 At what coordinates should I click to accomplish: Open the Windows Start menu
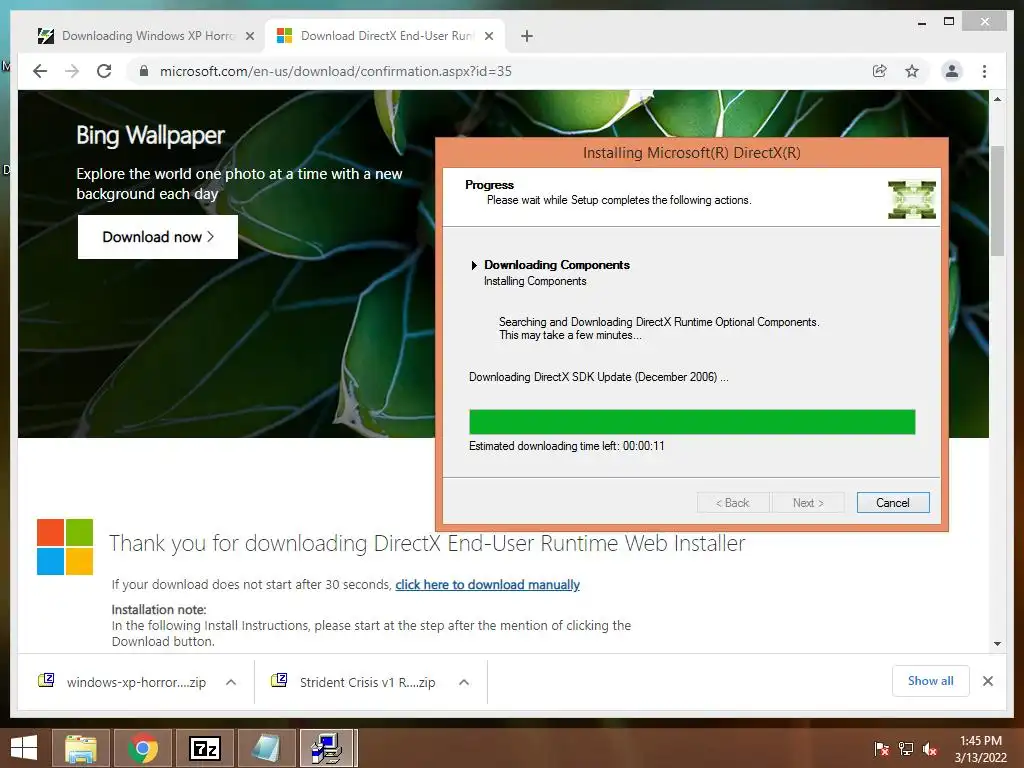[24, 748]
